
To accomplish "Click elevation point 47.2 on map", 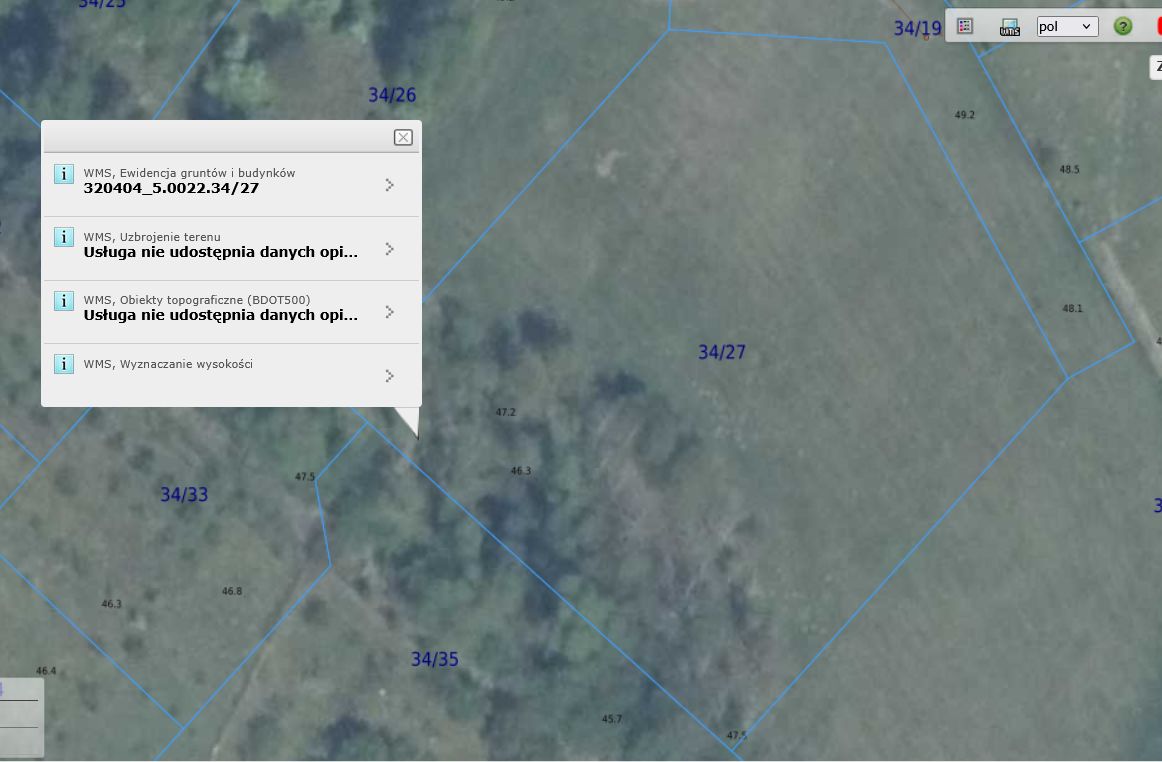I will point(505,412).
